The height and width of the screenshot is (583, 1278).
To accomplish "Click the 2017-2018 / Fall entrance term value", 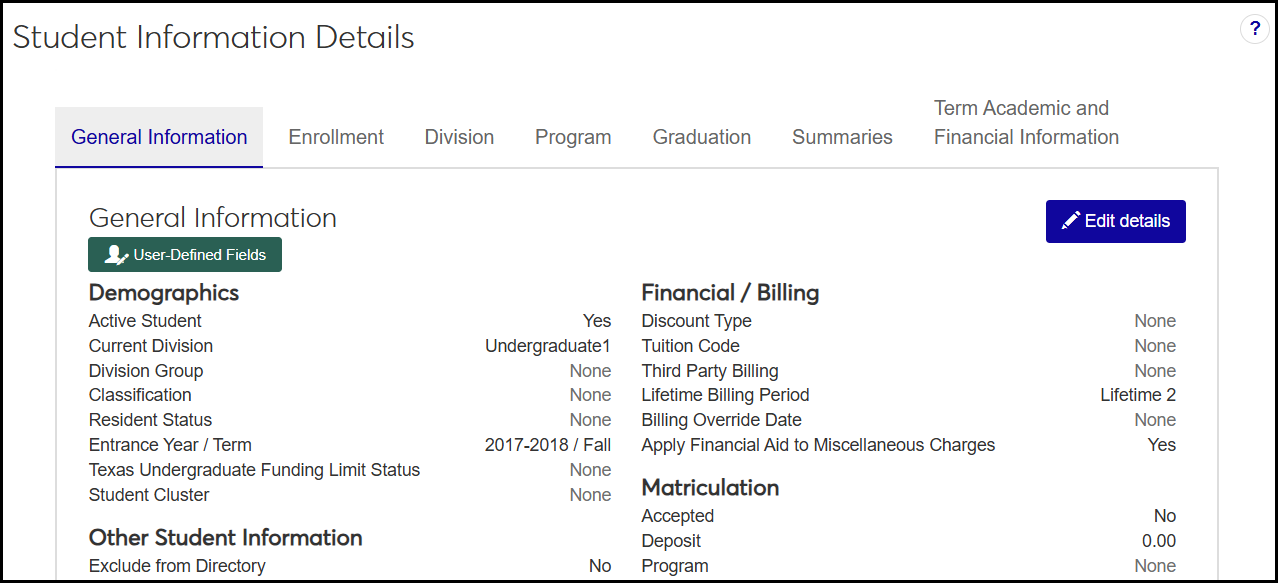I will [x=547, y=445].
